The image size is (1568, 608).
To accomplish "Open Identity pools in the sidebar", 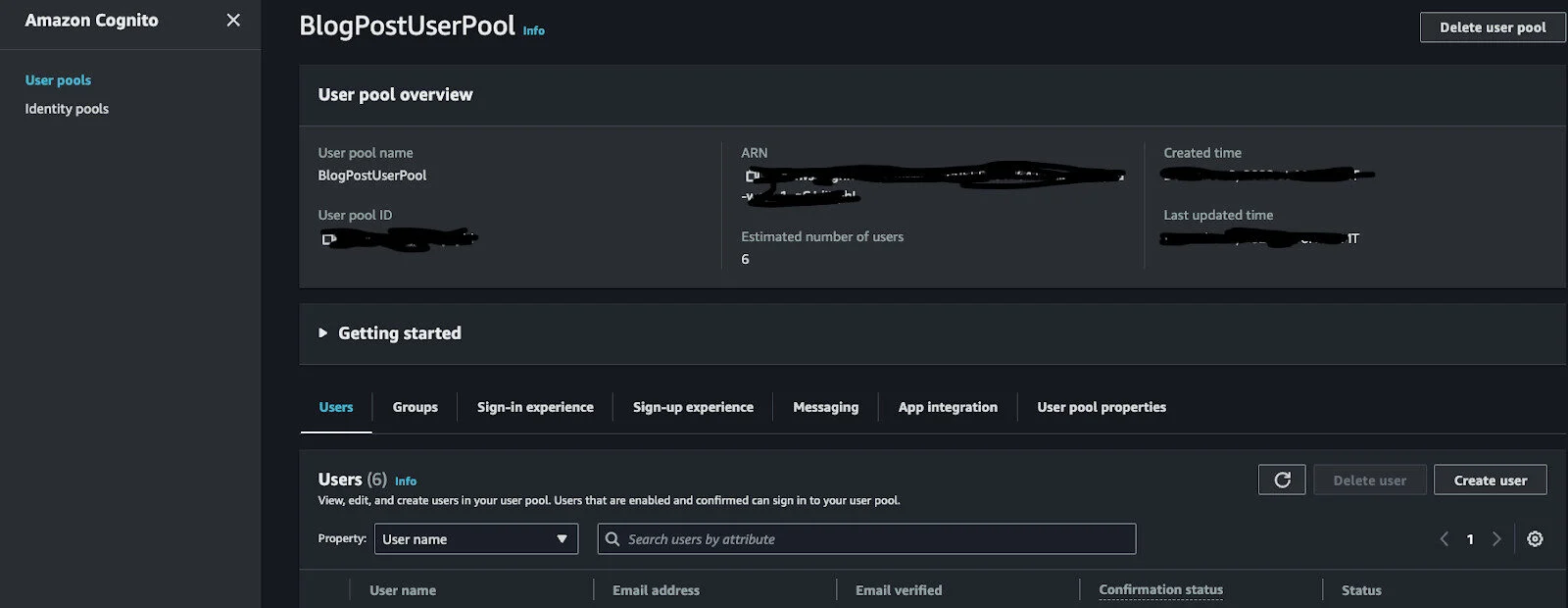I will [67, 109].
